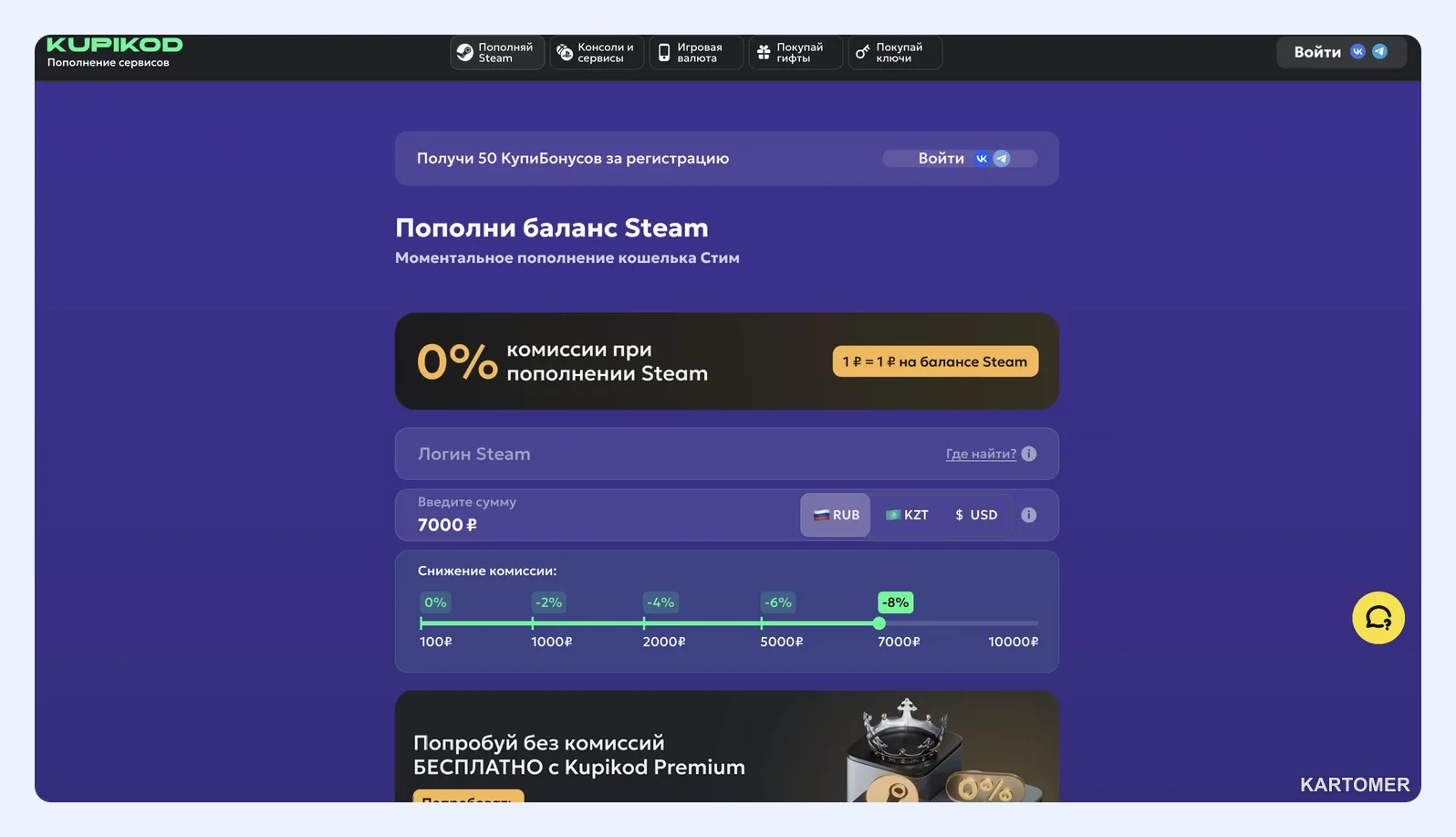This screenshot has width=1456, height=837.
Task: Click the commission slider handle at 7000₽
Action: [879, 623]
